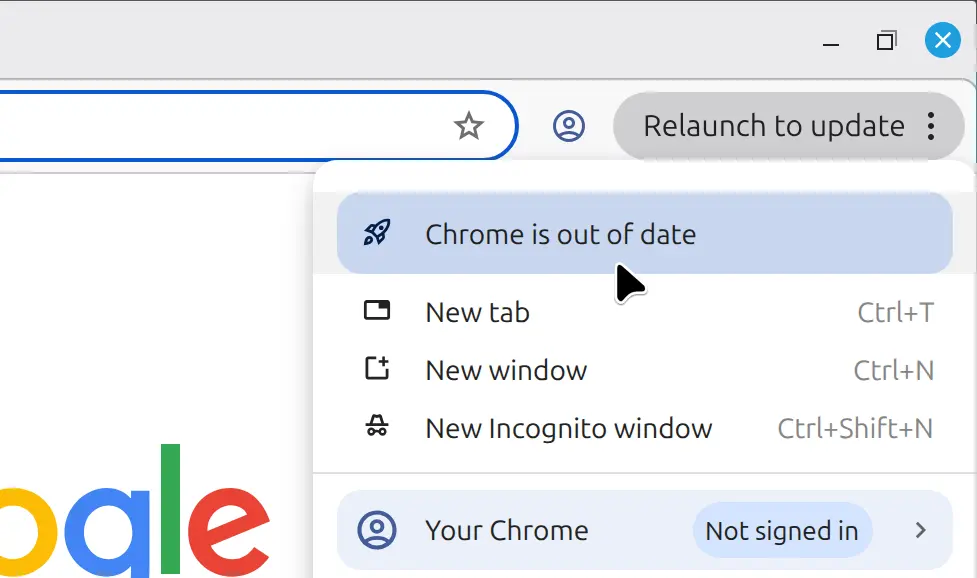
Task: Click inside the address bar
Action: click(250, 125)
